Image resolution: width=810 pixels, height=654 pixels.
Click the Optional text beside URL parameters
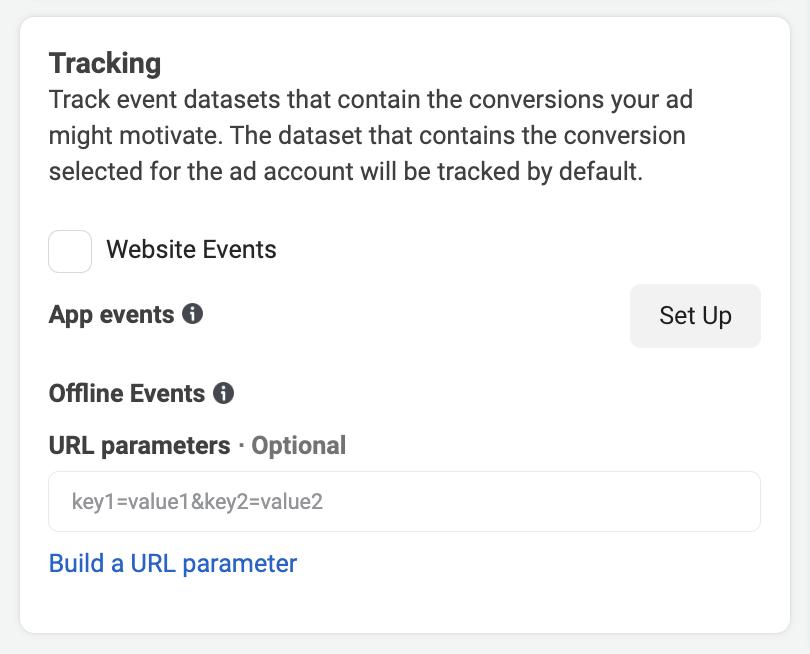(x=298, y=445)
